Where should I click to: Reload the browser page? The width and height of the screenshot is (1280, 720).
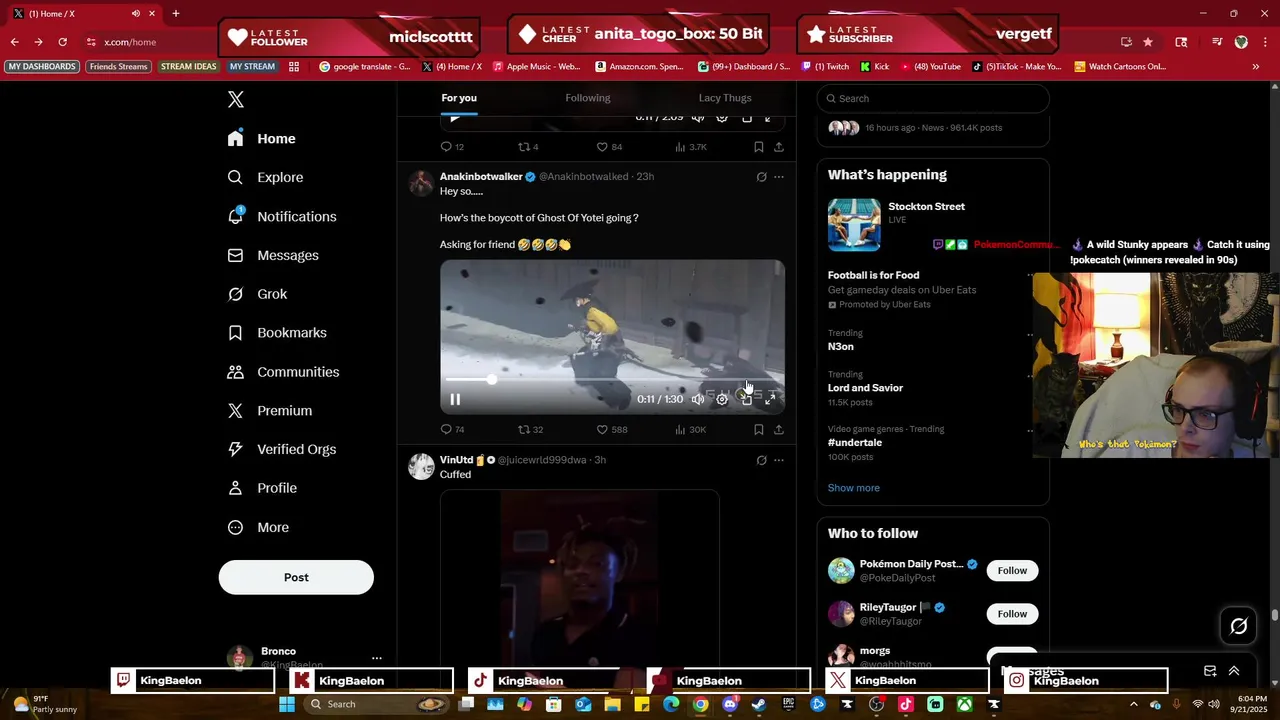click(x=62, y=42)
